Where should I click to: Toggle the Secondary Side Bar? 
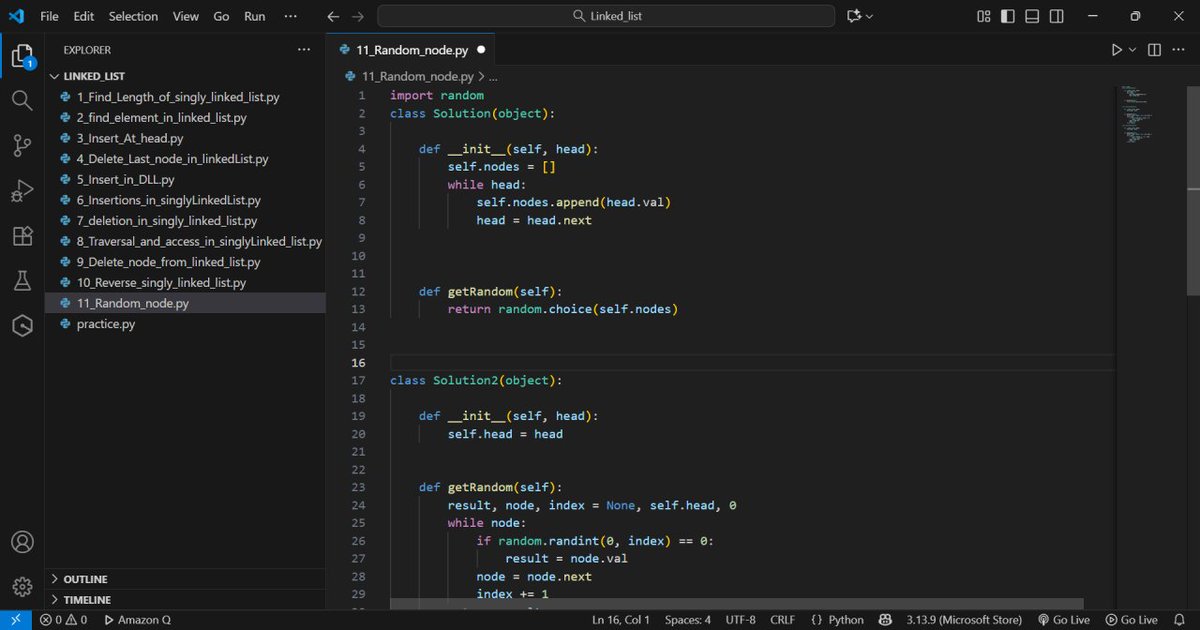pos(1056,16)
